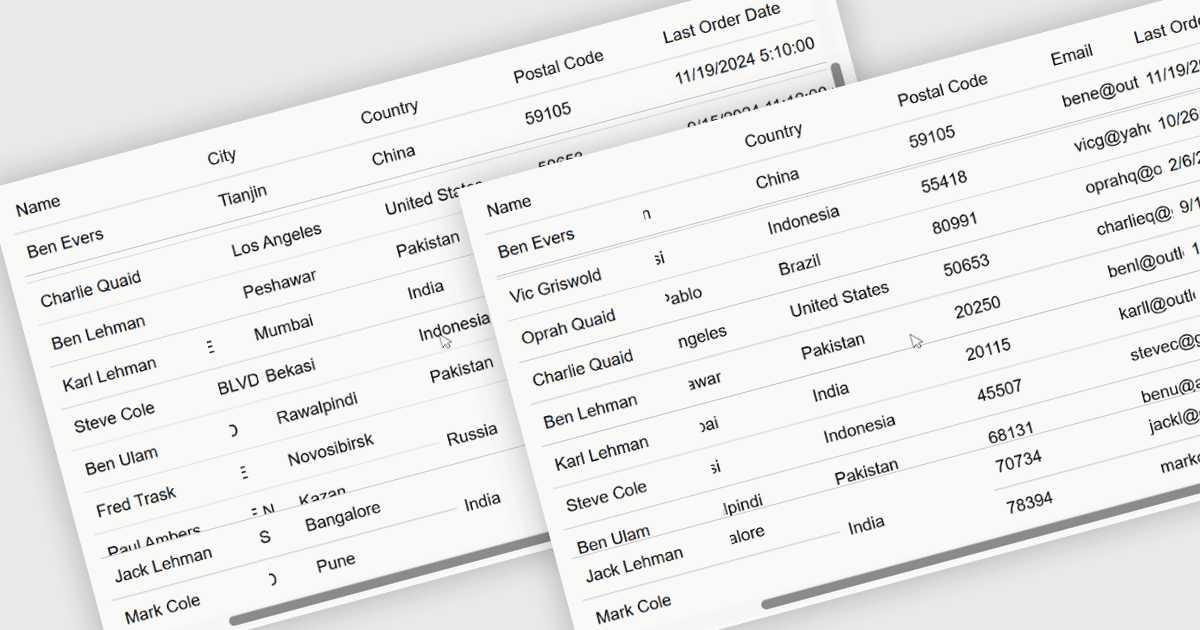The width and height of the screenshot is (1200, 630).
Task: Click Country column header in left grid
Action: (389, 112)
